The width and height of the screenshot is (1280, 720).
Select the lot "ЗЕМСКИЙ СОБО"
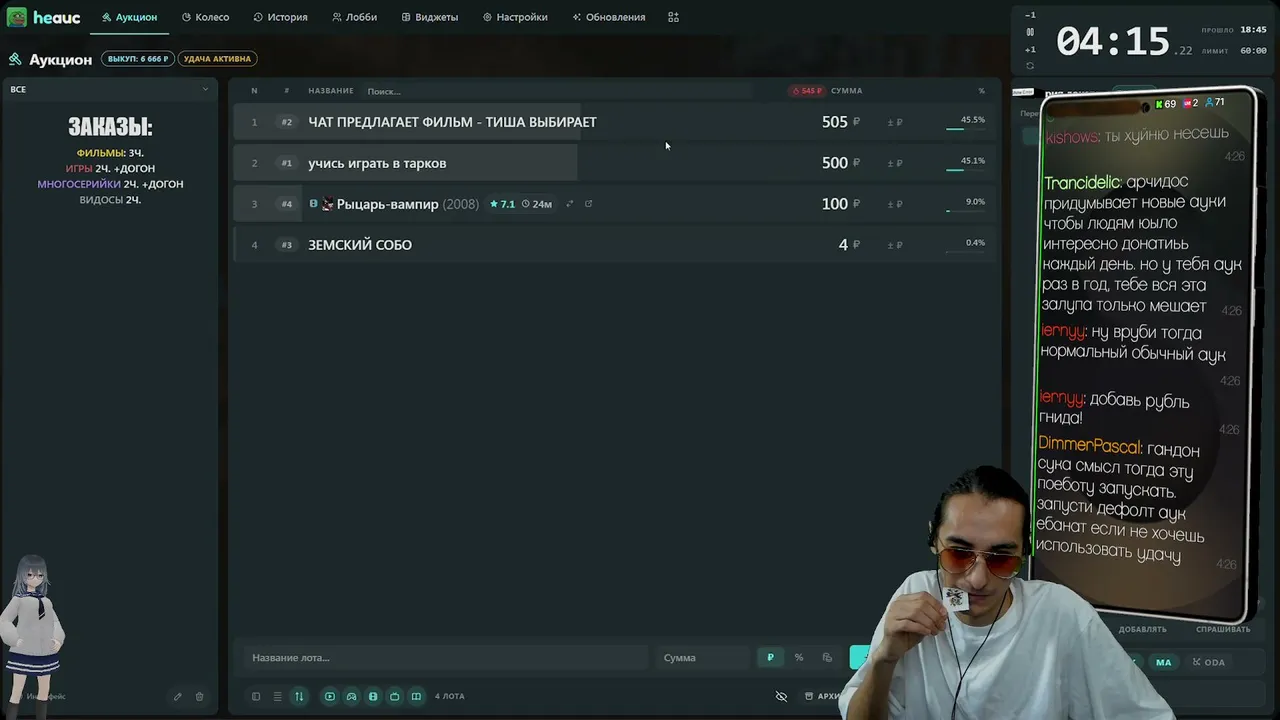(360, 245)
